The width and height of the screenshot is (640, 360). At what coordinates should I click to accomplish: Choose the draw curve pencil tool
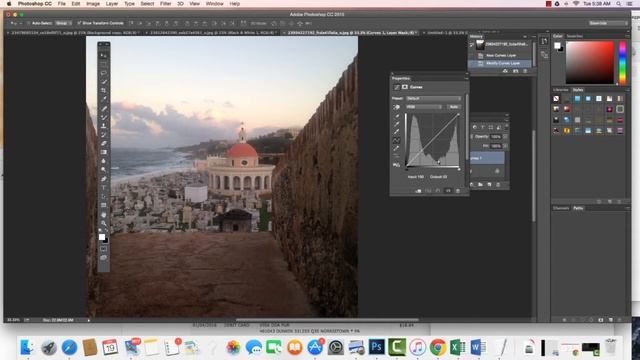[x=396, y=148]
